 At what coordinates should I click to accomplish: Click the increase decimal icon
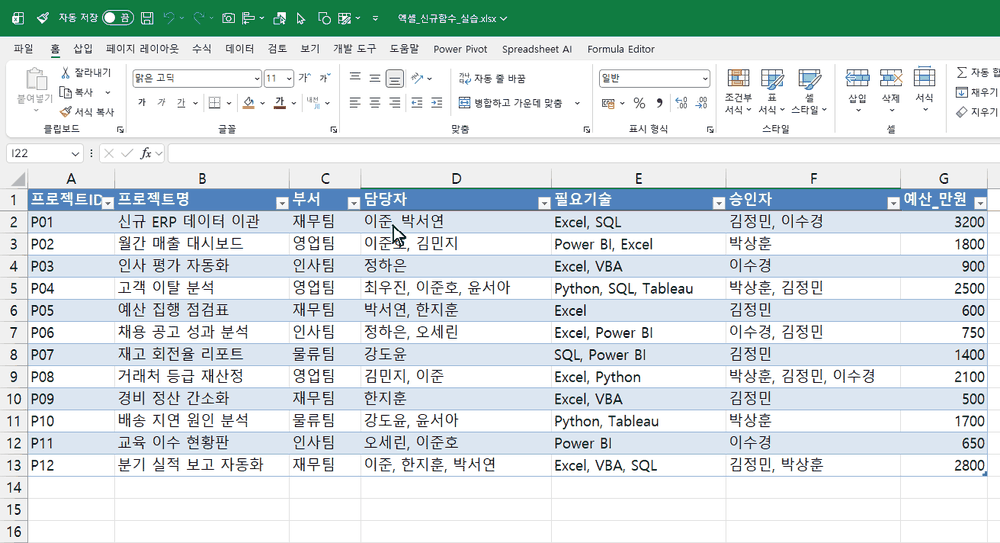pyautogui.click(x=681, y=103)
